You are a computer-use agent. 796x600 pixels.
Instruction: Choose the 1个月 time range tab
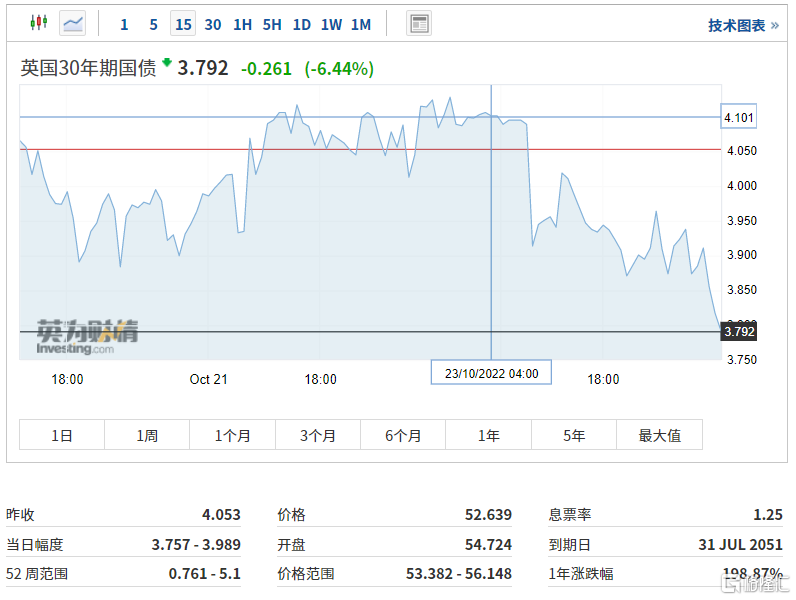pos(233,435)
